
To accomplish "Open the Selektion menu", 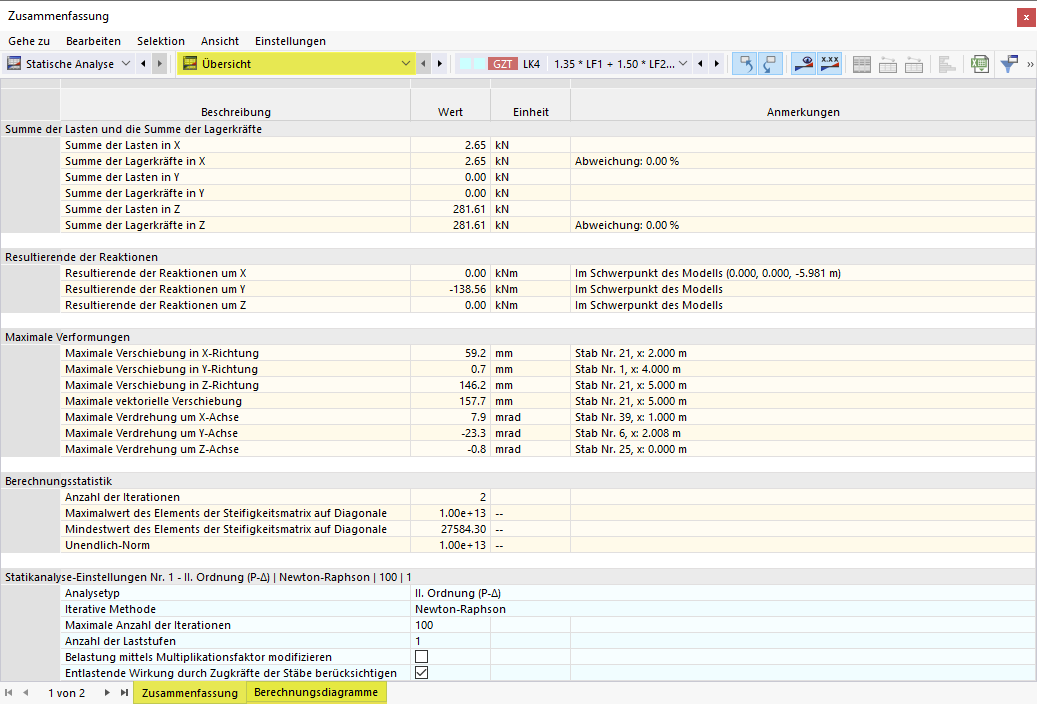I will pyautogui.click(x=161, y=41).
